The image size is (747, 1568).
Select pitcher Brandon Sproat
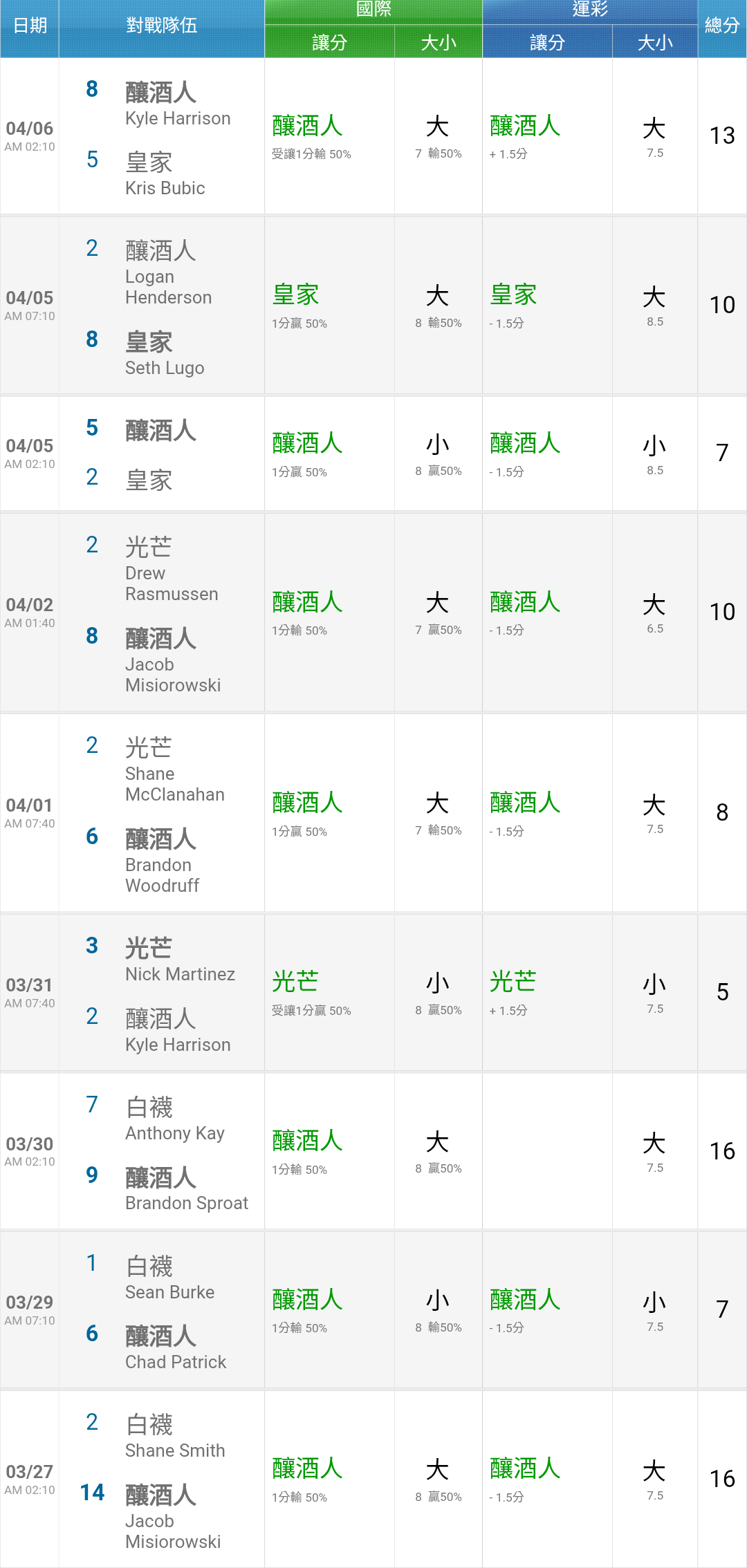pyautogui.click(x=187, y=1203)
